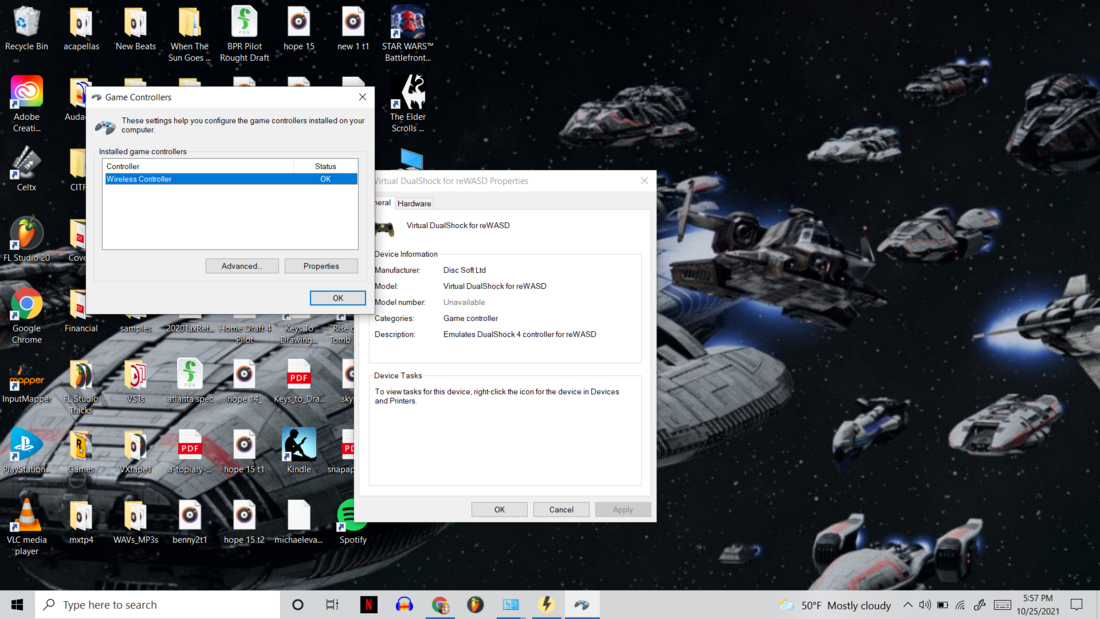This screenshot has height=619, width=1100.
Task: Select the BPR Pilot Rought Draft file
Action: (244, 34)
